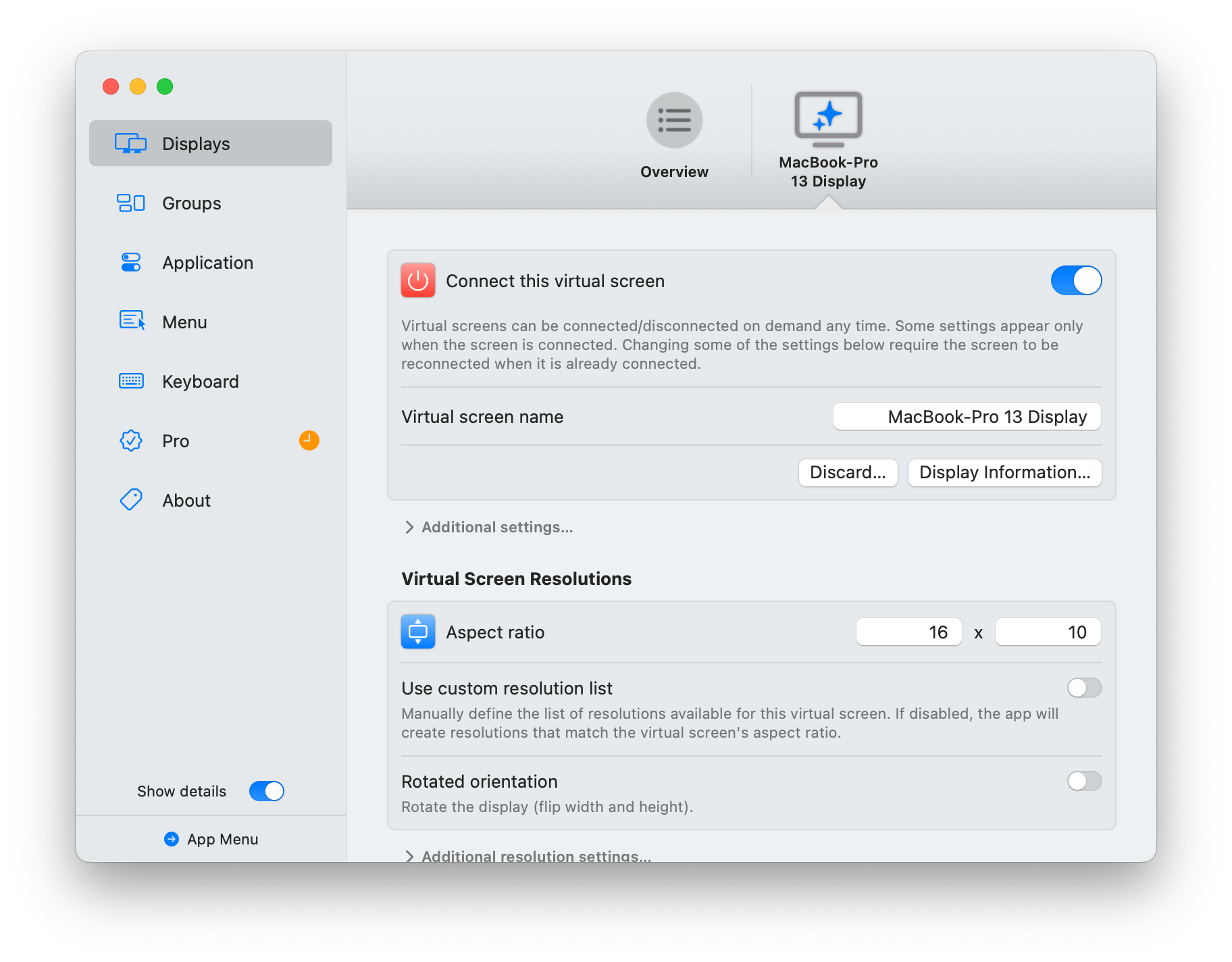The image size is (1232, 962).
Task: Go to the About label in the sidebar
Action: (186, 501)
